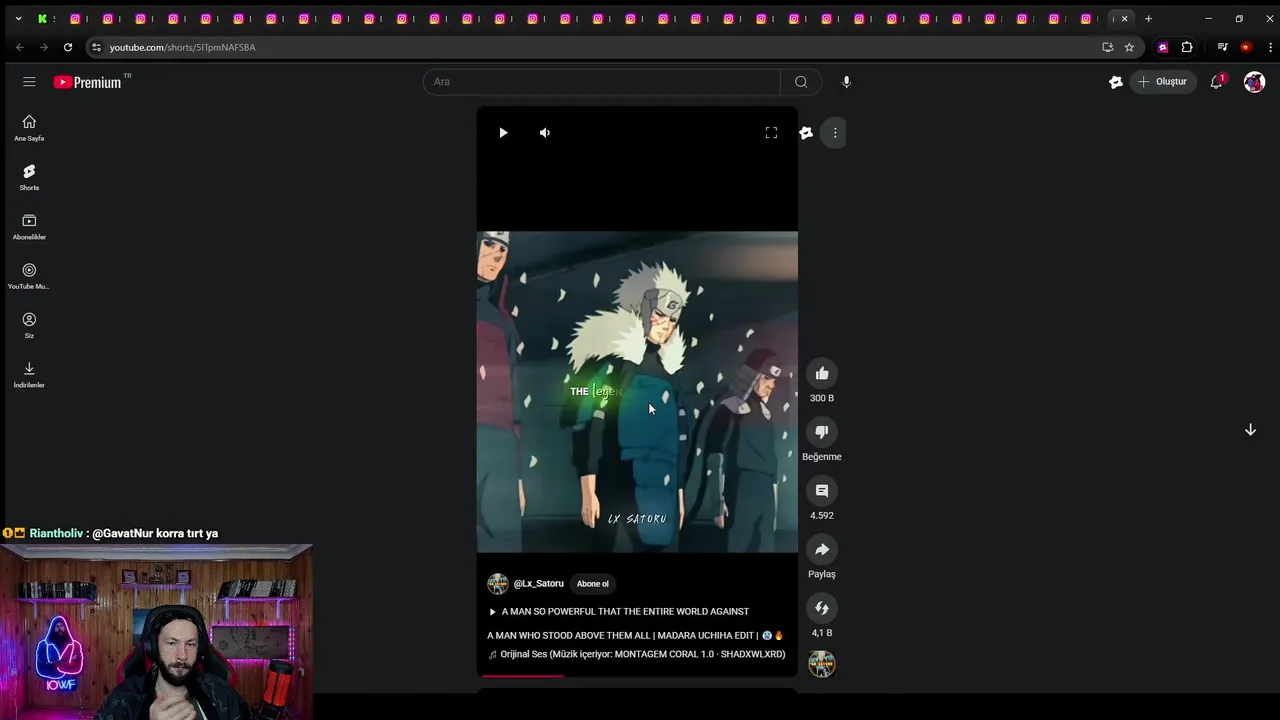Image resolution: width=1280 pixels, height=720 pixels.
Task: Open Lx_Satoru channel avatar
Action: [x=498, y=584]
